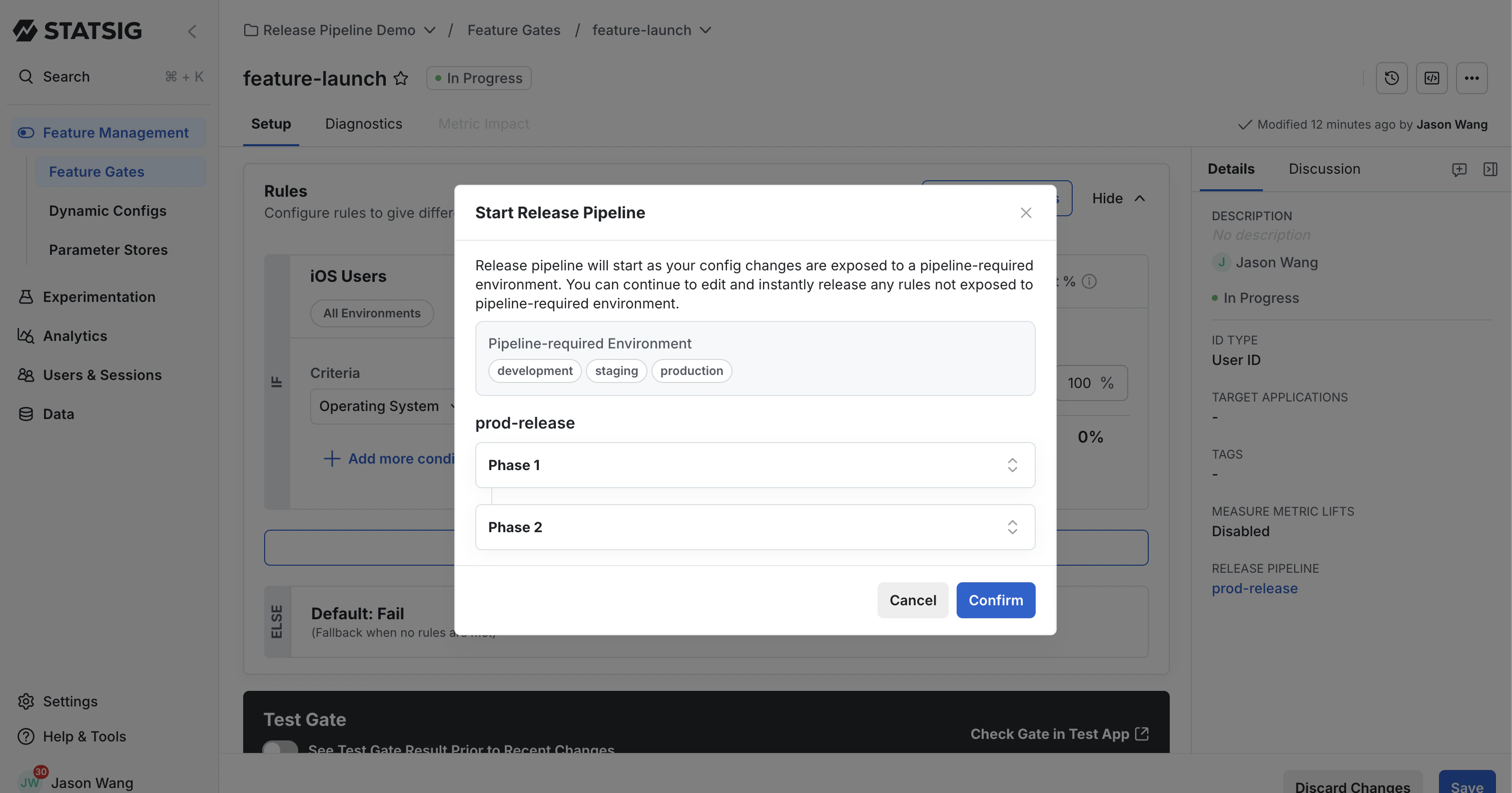The width and height of the screenshot is (1512, 793).
Task: Switch to the Diagnostics tab
Action: pos(364,124)
